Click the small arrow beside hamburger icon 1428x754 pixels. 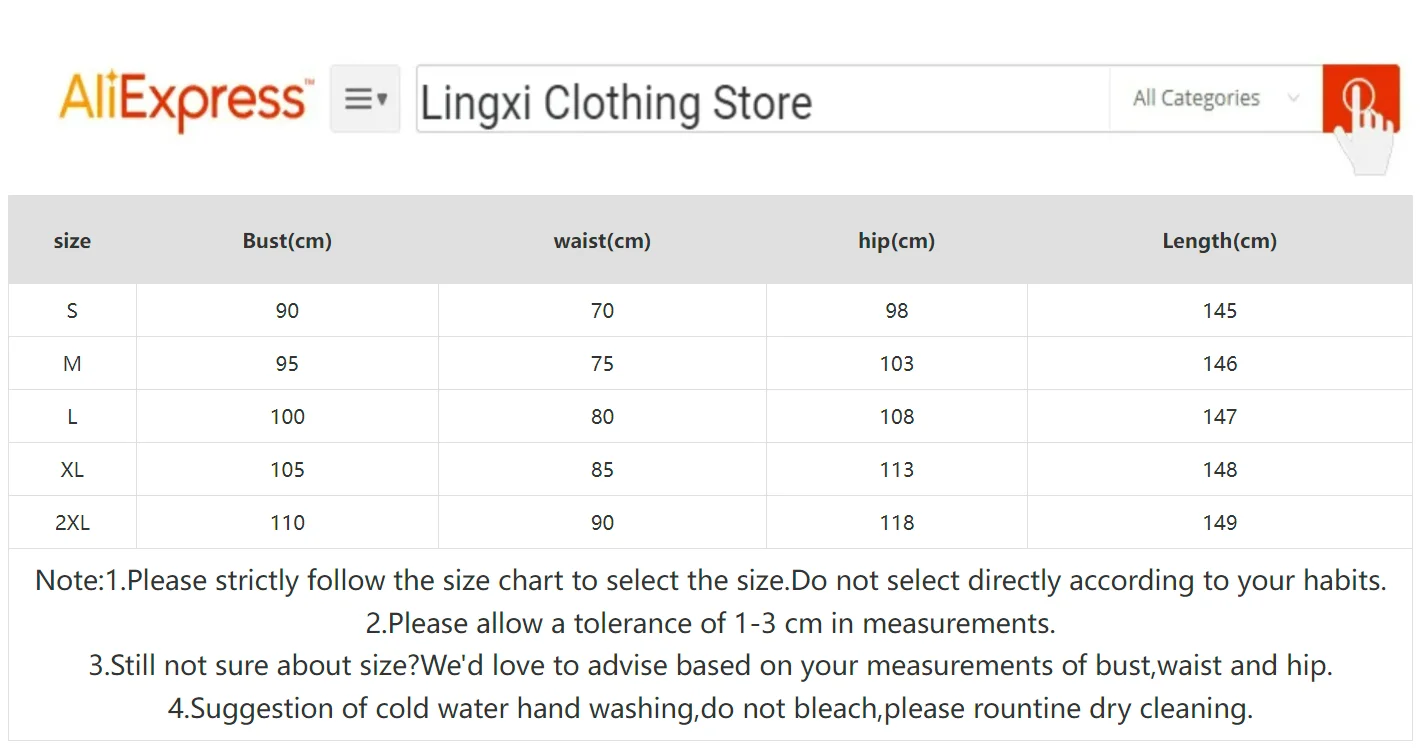[382, 100]
